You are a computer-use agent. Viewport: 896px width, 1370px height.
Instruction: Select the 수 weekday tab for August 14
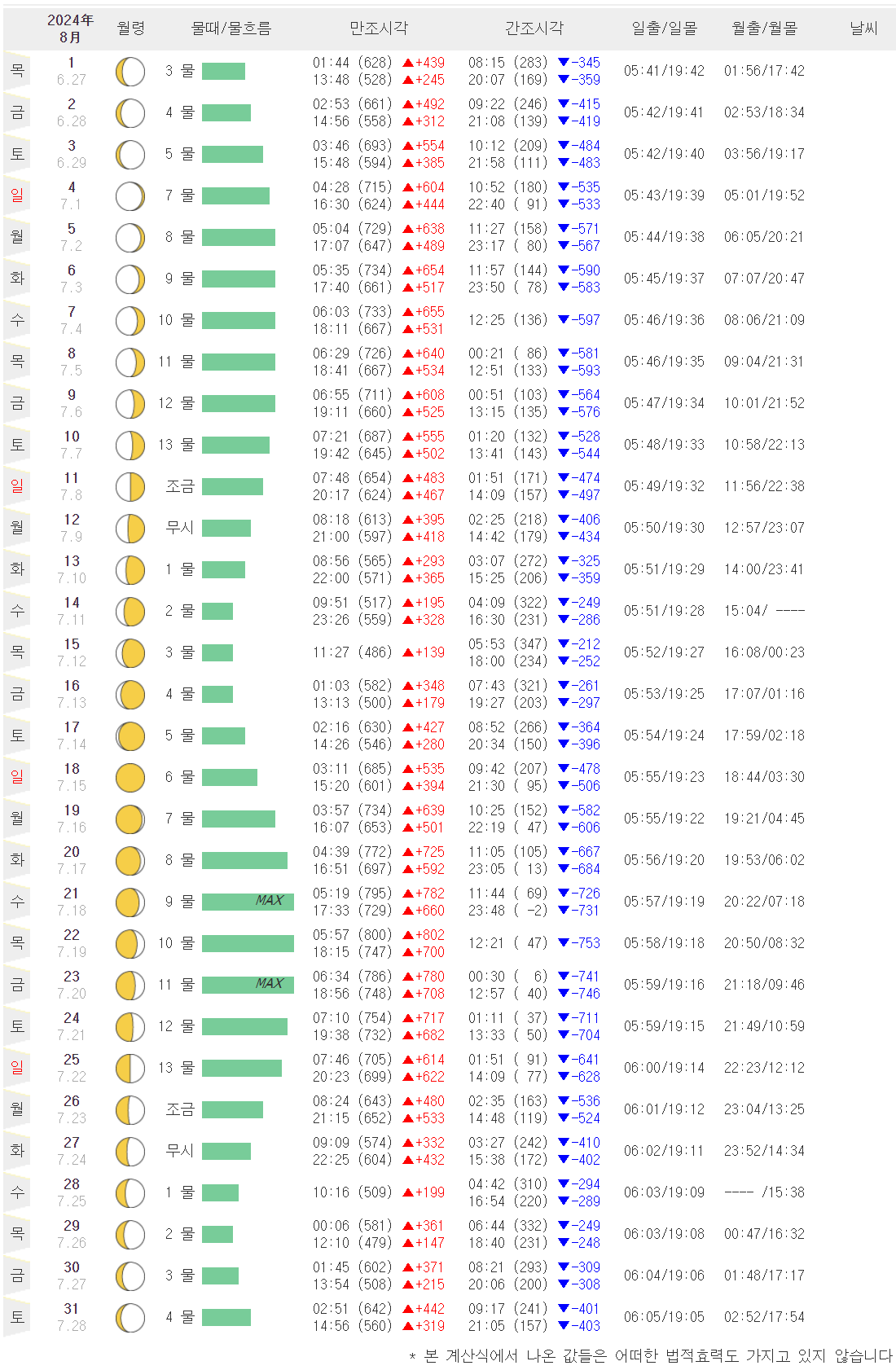tap(17, 612)
